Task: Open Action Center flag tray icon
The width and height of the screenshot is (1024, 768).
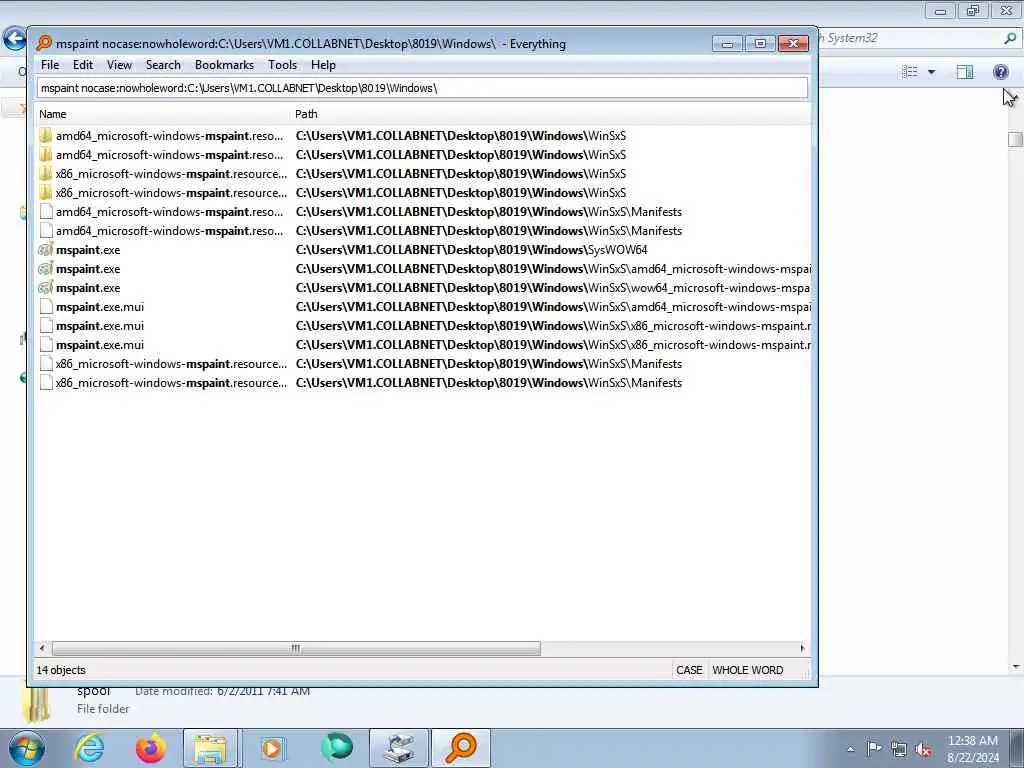Action: (x=874, y=749)
